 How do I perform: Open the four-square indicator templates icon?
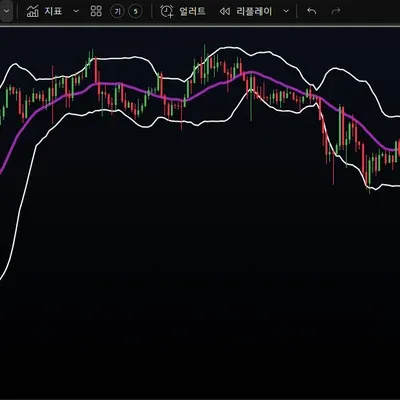tap(96, 11)
